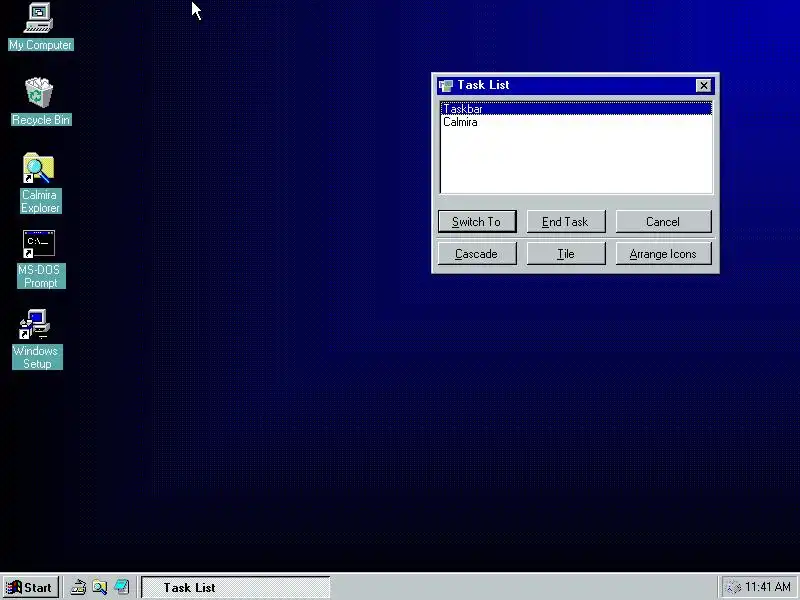The image size is (800, 600).
Task: Select Calmira in the task list
Action: [576, 122]
